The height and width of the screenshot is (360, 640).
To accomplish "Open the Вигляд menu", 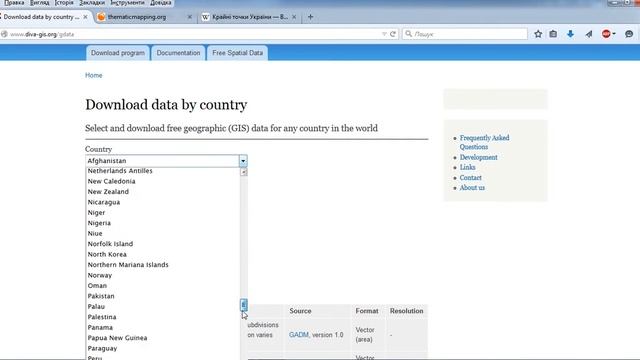I will 40,3.
